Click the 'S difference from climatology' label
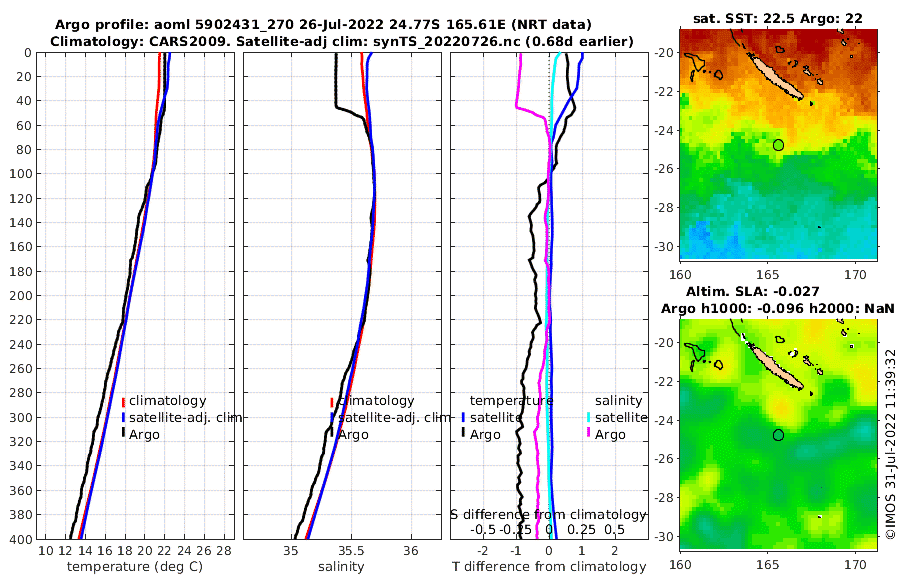900x580 pixels. [x=548, y=514]
